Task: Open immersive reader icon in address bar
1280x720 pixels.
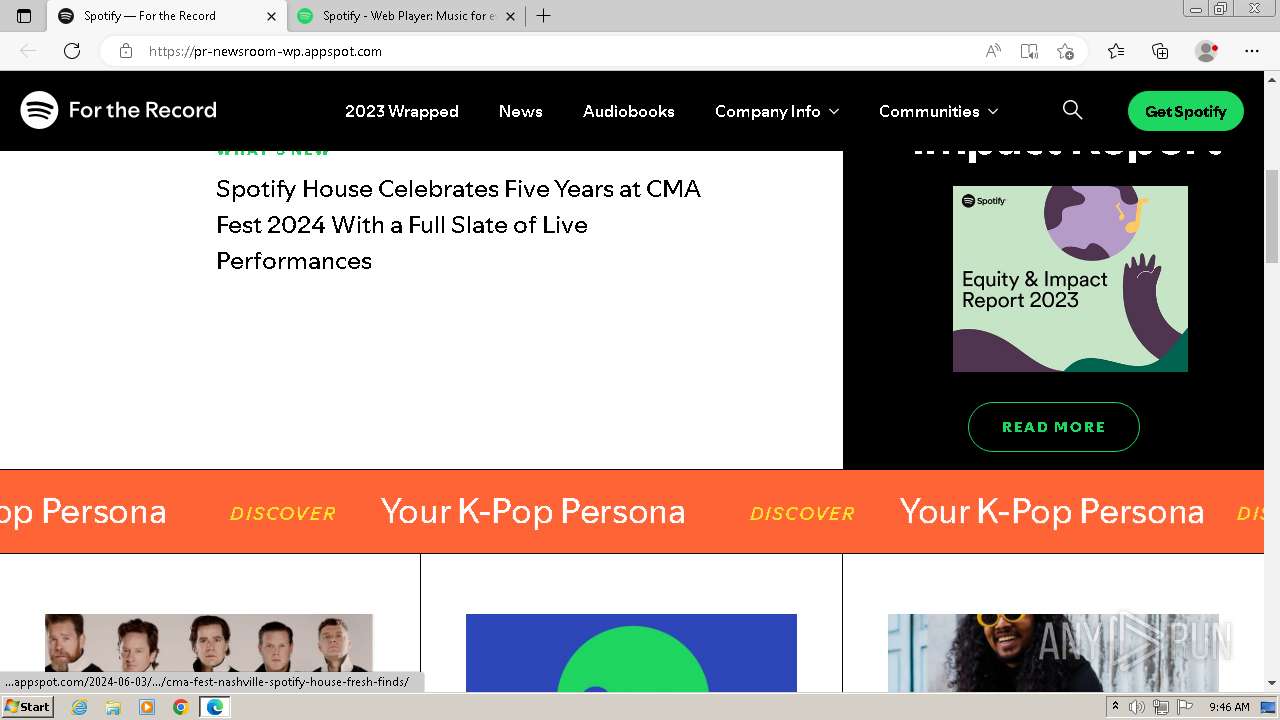Action: coord(1029,51)
